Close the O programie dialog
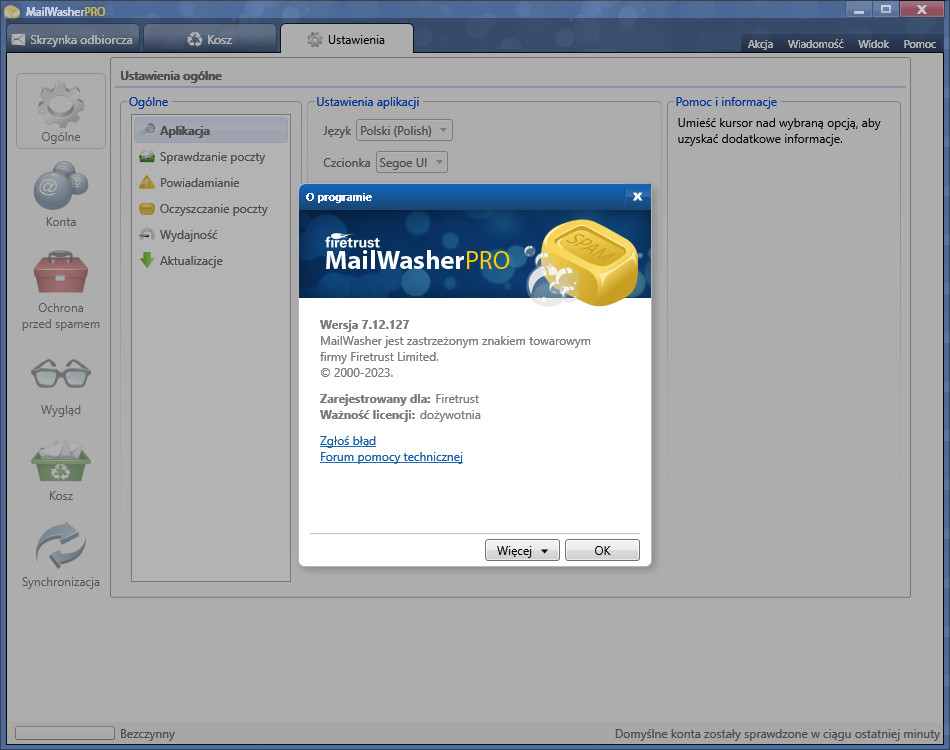This screenshot has height=750, width=950. (637, 196)
